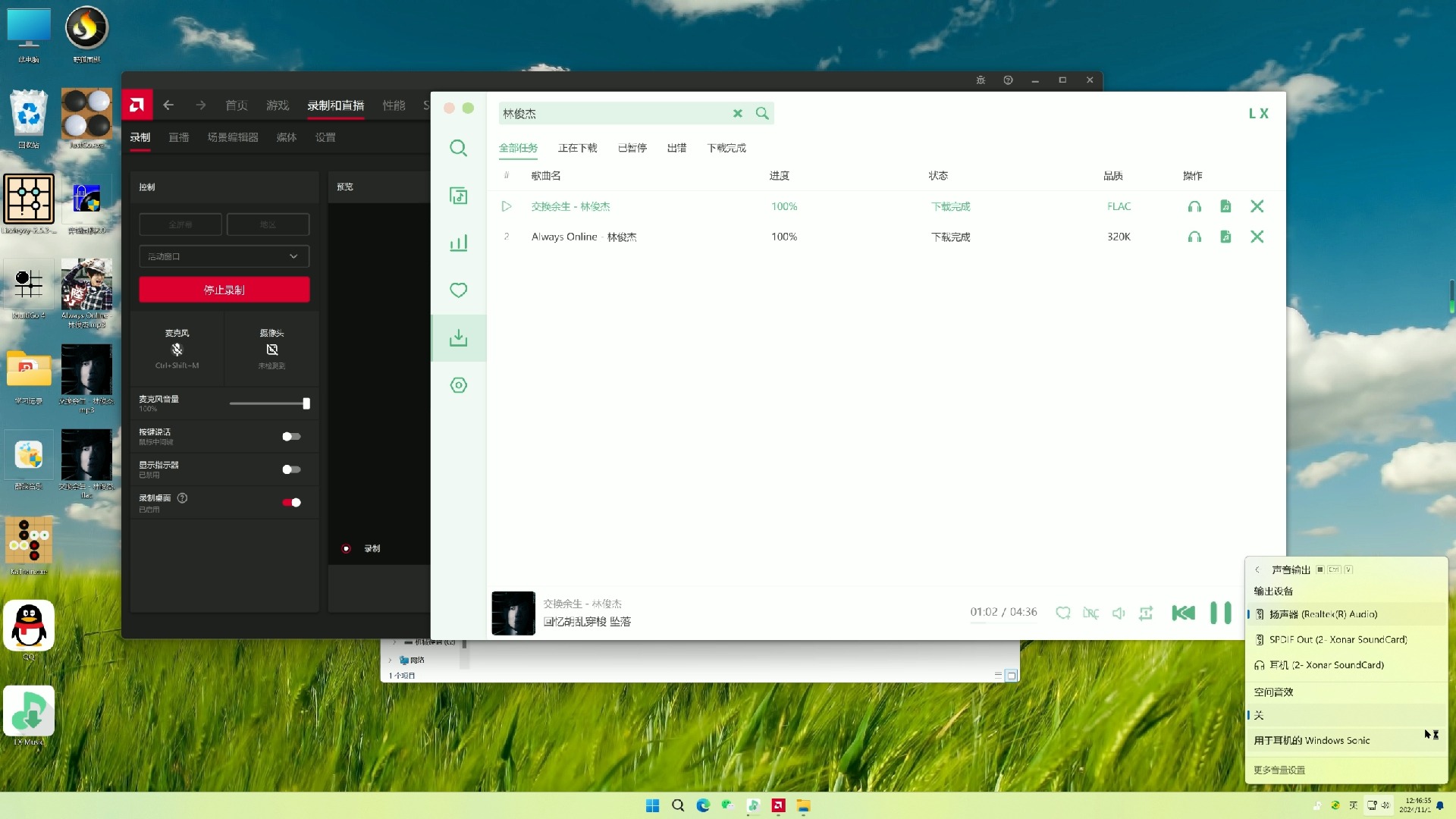Select the 设置 sub-tab in AMD Software

[325, 137]
